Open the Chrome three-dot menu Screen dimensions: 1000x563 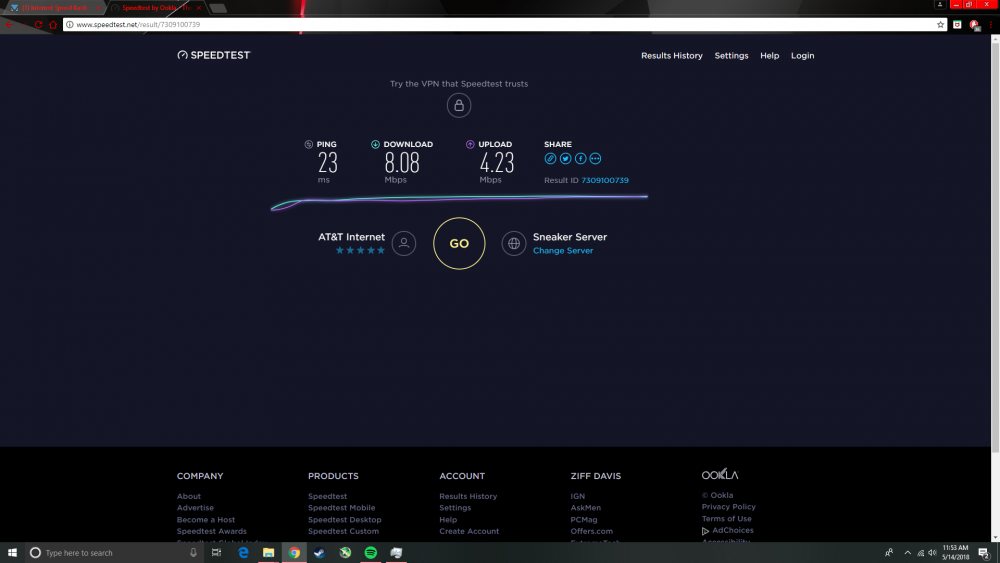tap(990, 24)
